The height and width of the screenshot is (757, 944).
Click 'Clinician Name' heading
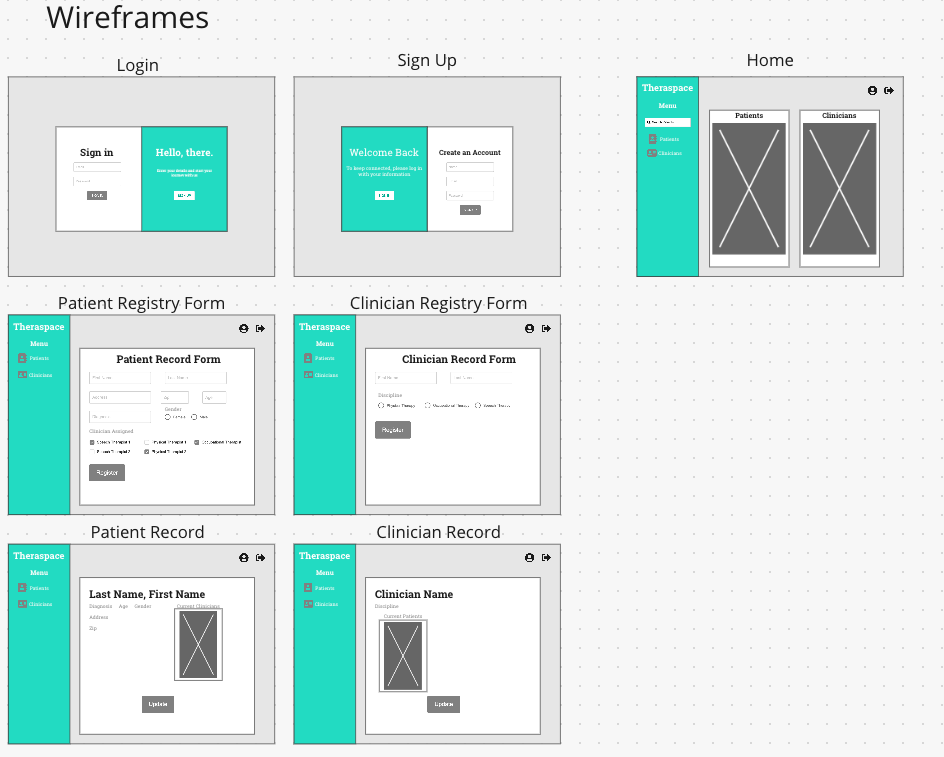[414, 594]
